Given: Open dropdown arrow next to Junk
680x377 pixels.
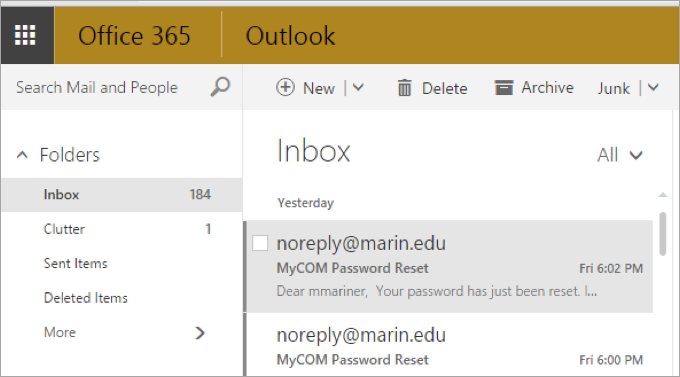Looking at the screenshot, I should click(653, 88).
